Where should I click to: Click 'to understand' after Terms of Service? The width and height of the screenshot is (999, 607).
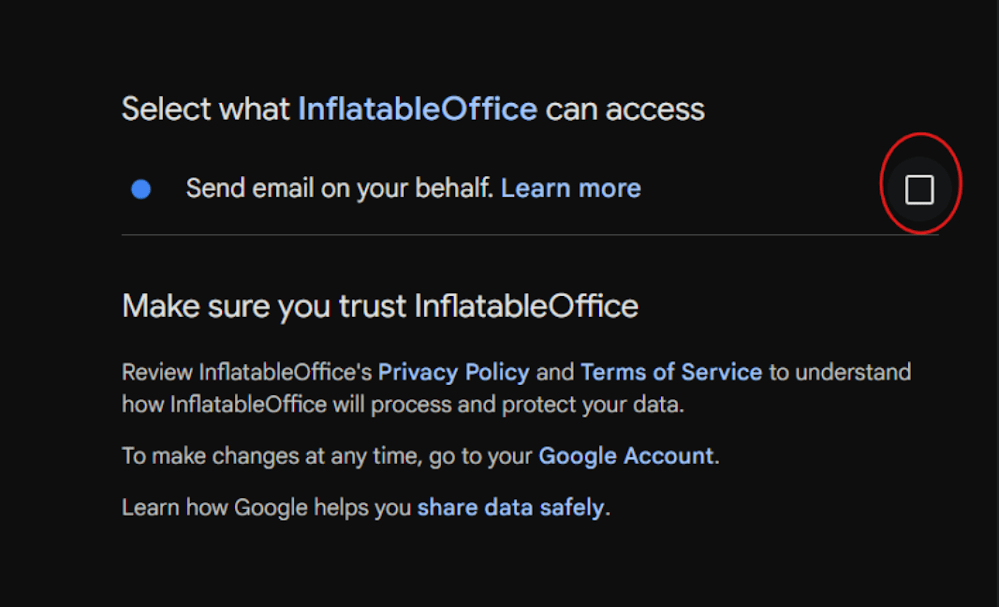[840, 372]
